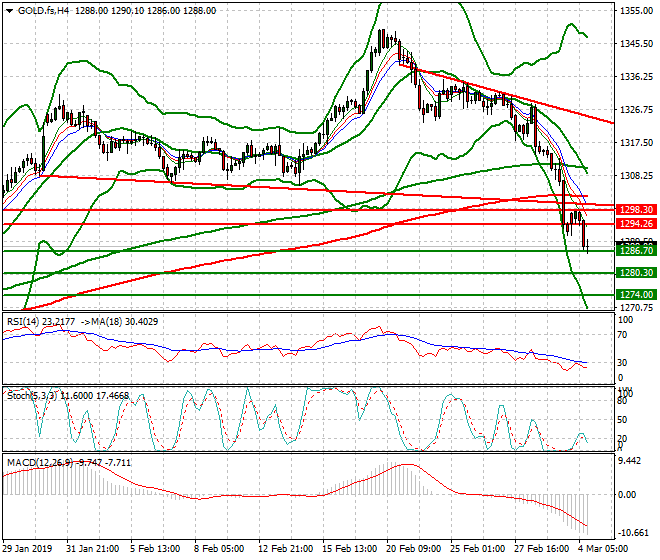Image resolution: width=660 pixels, height=560 pixels.
Task: Click the 1345.50 price scale value
Action: point(636,44)
